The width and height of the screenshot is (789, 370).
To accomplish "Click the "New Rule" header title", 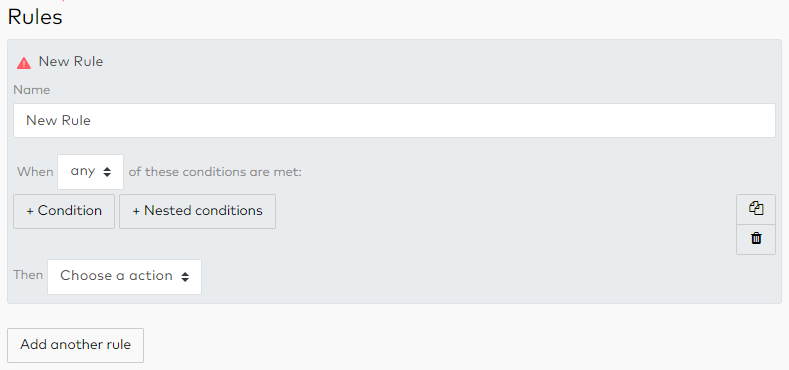I will point(71,62).
